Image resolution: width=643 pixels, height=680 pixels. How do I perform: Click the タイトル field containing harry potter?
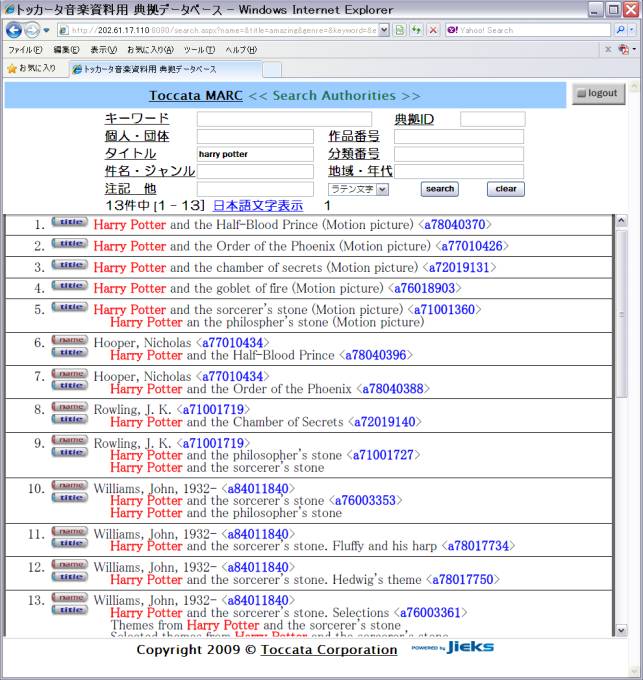click(x=255, y=154)
